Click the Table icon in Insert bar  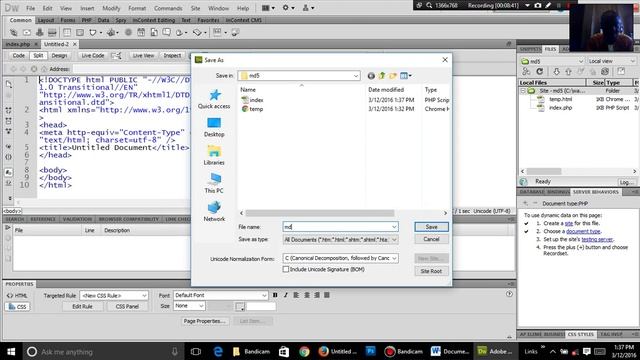(67, 33)
